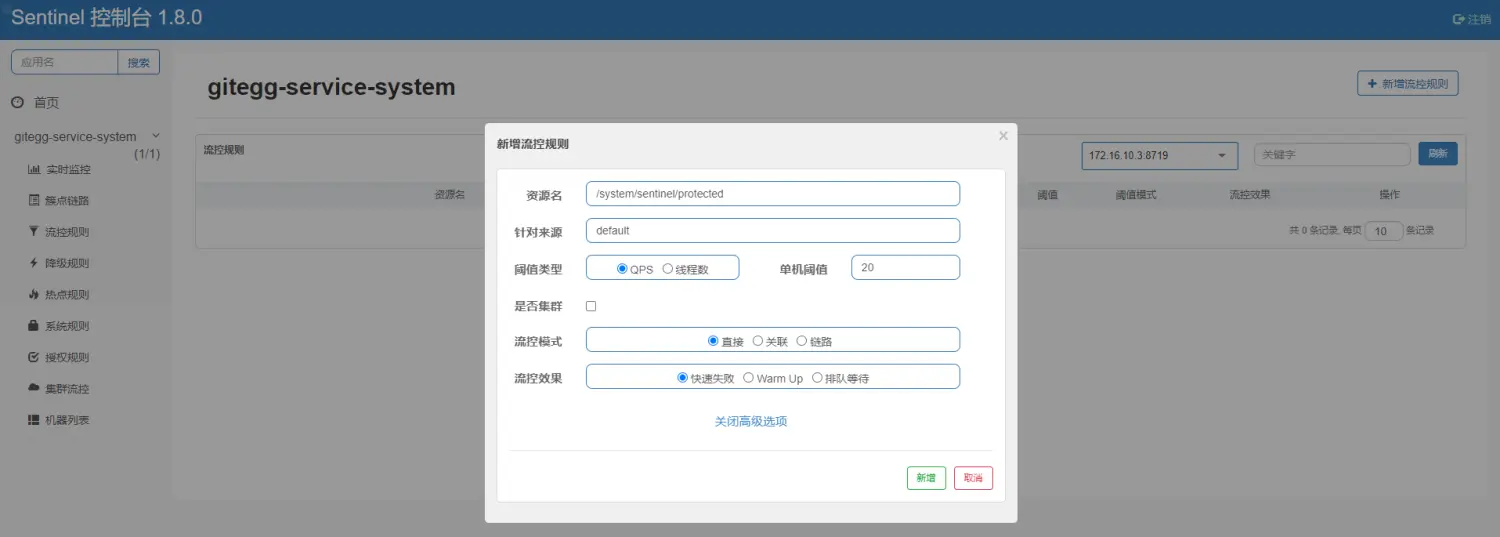Click the 流控效果 column header
This screenshot has width=1500, height=537.
point(1250,195)
